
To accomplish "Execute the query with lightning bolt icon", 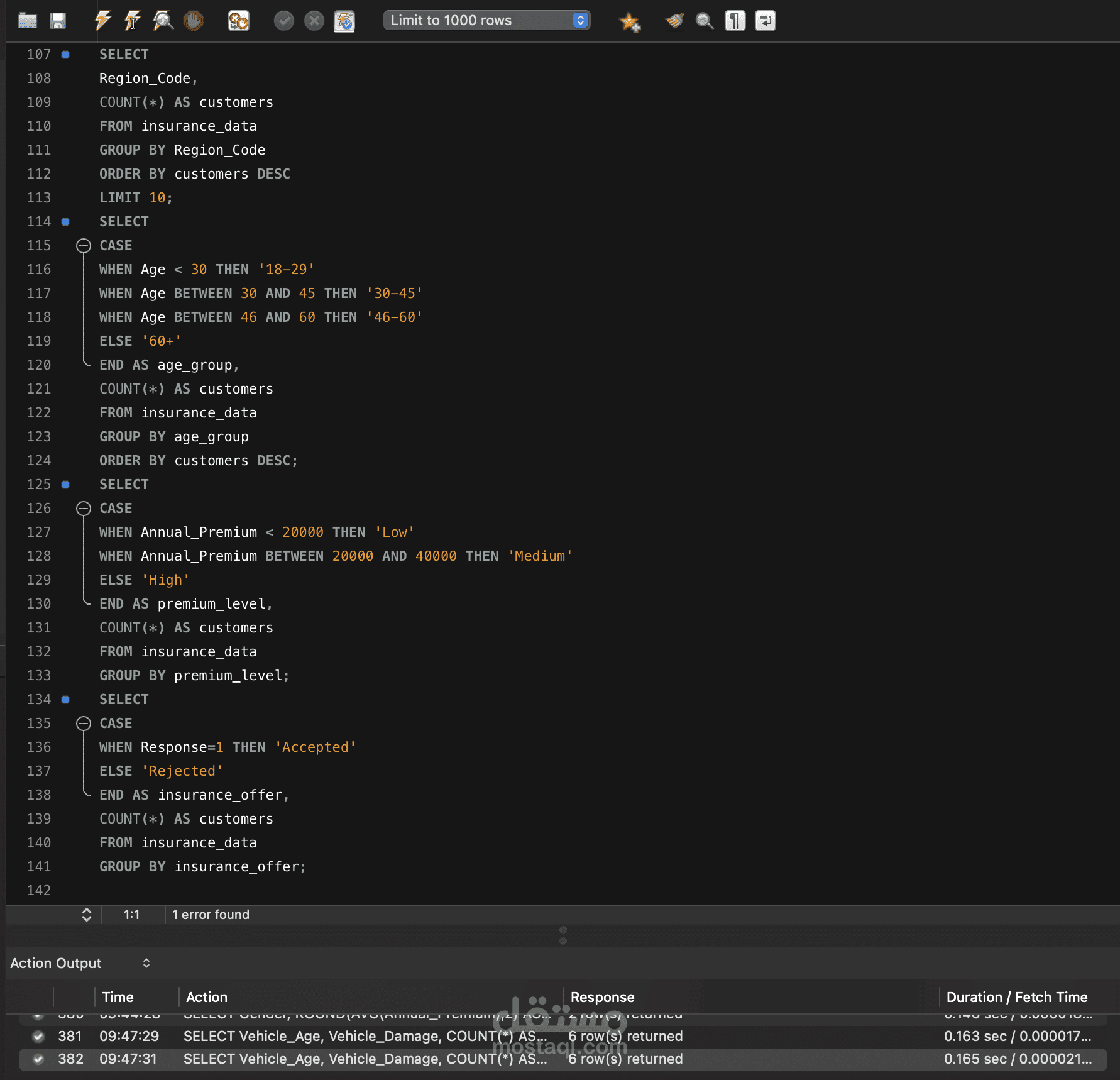I will 102,21.
